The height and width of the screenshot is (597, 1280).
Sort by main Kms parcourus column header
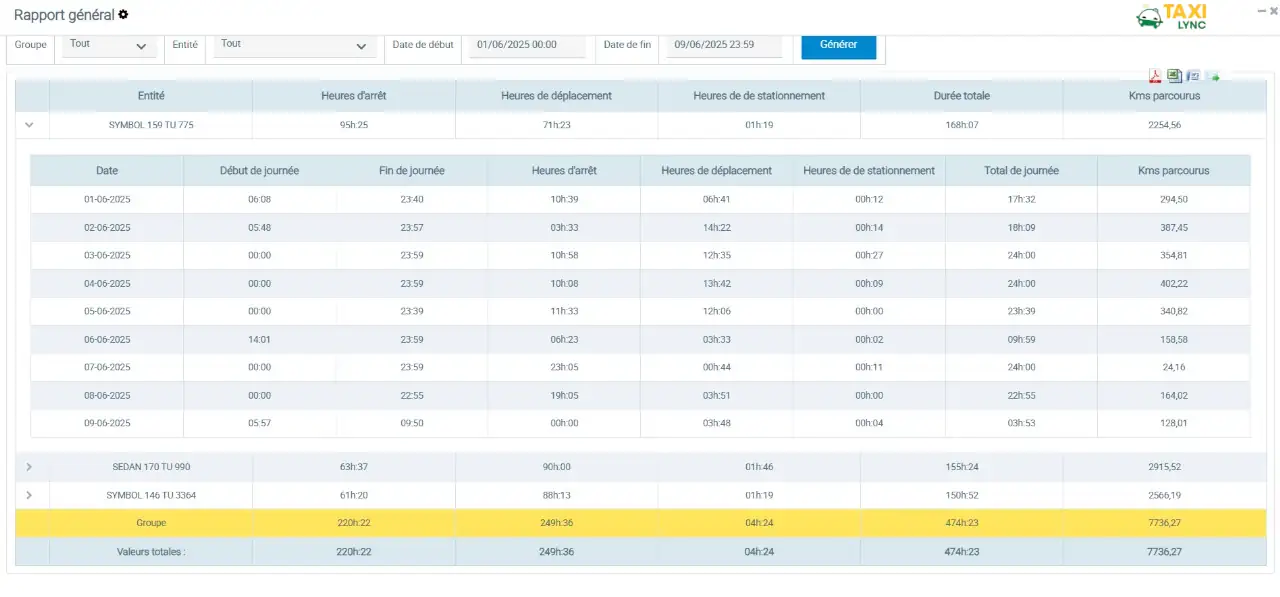point(1165,96)
